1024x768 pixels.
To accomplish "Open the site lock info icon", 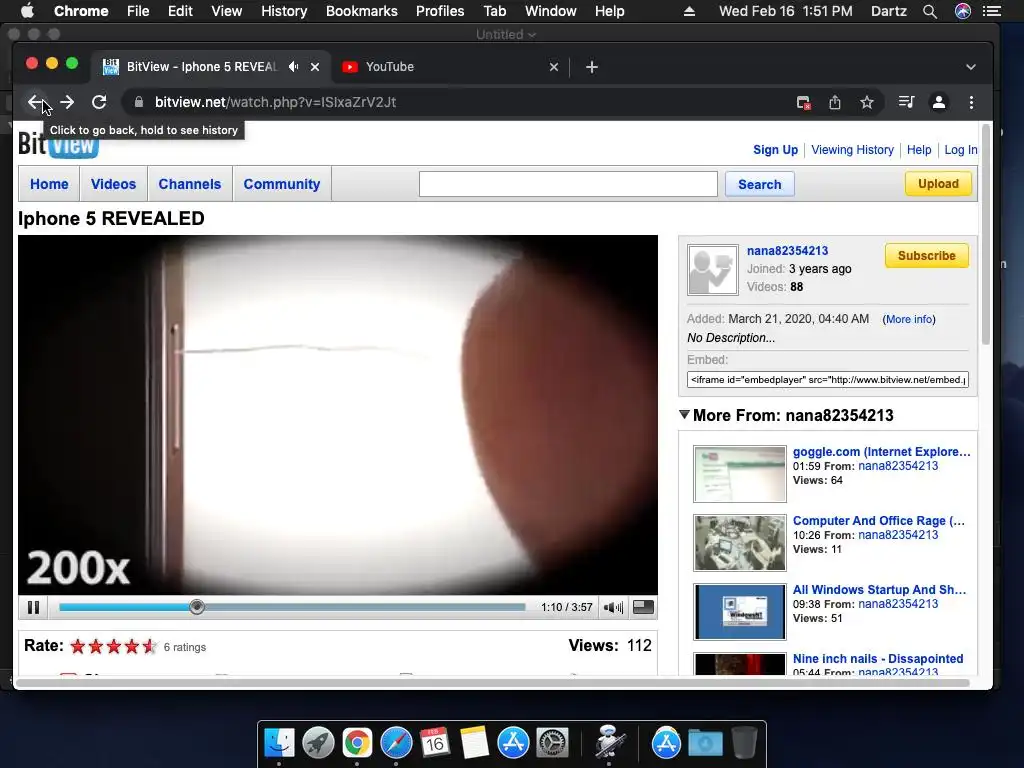I will (138, 103).
